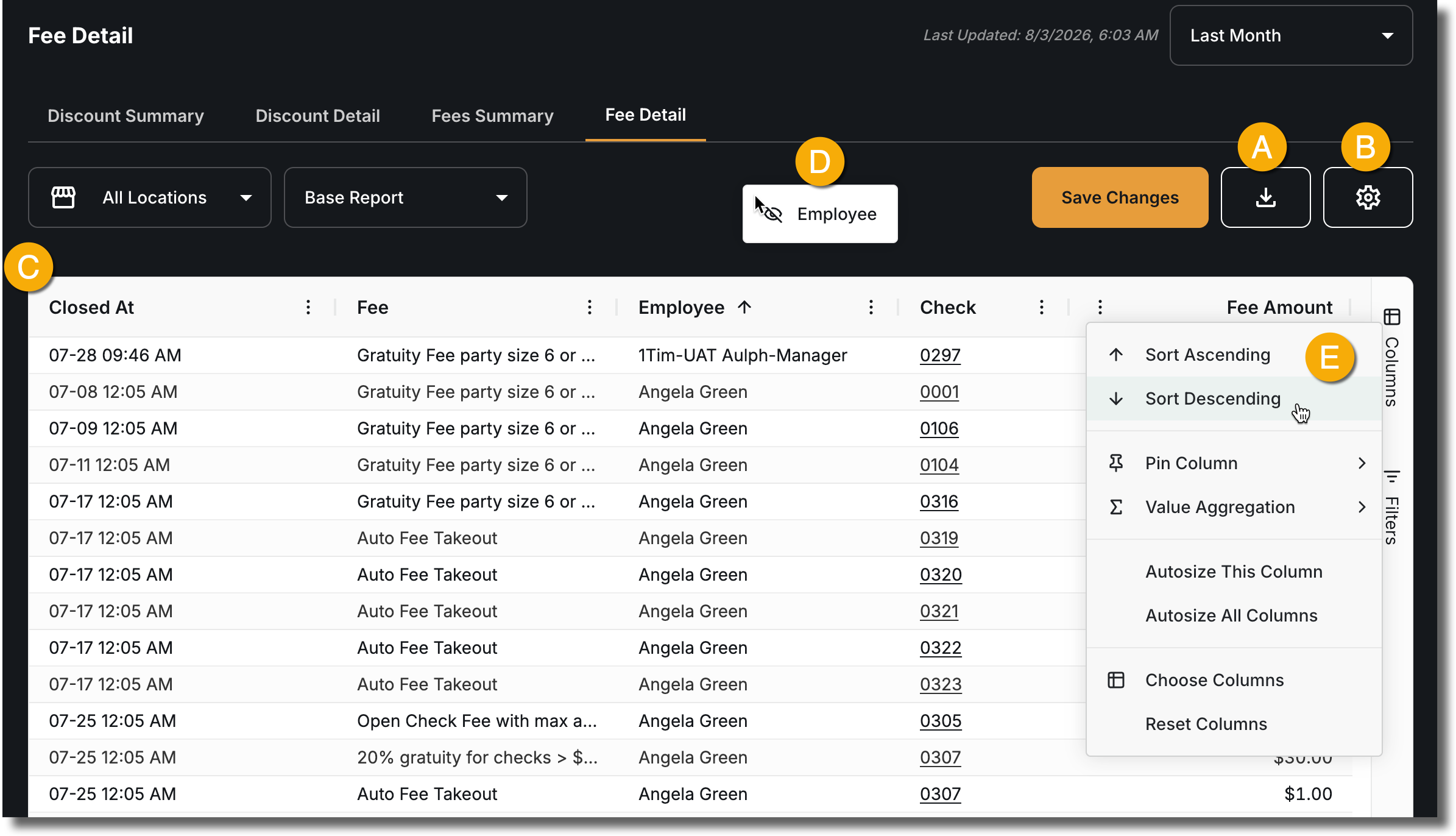Click the 07-08 12:05 AM cell
1456x836 pixels.
coord(113,392)
